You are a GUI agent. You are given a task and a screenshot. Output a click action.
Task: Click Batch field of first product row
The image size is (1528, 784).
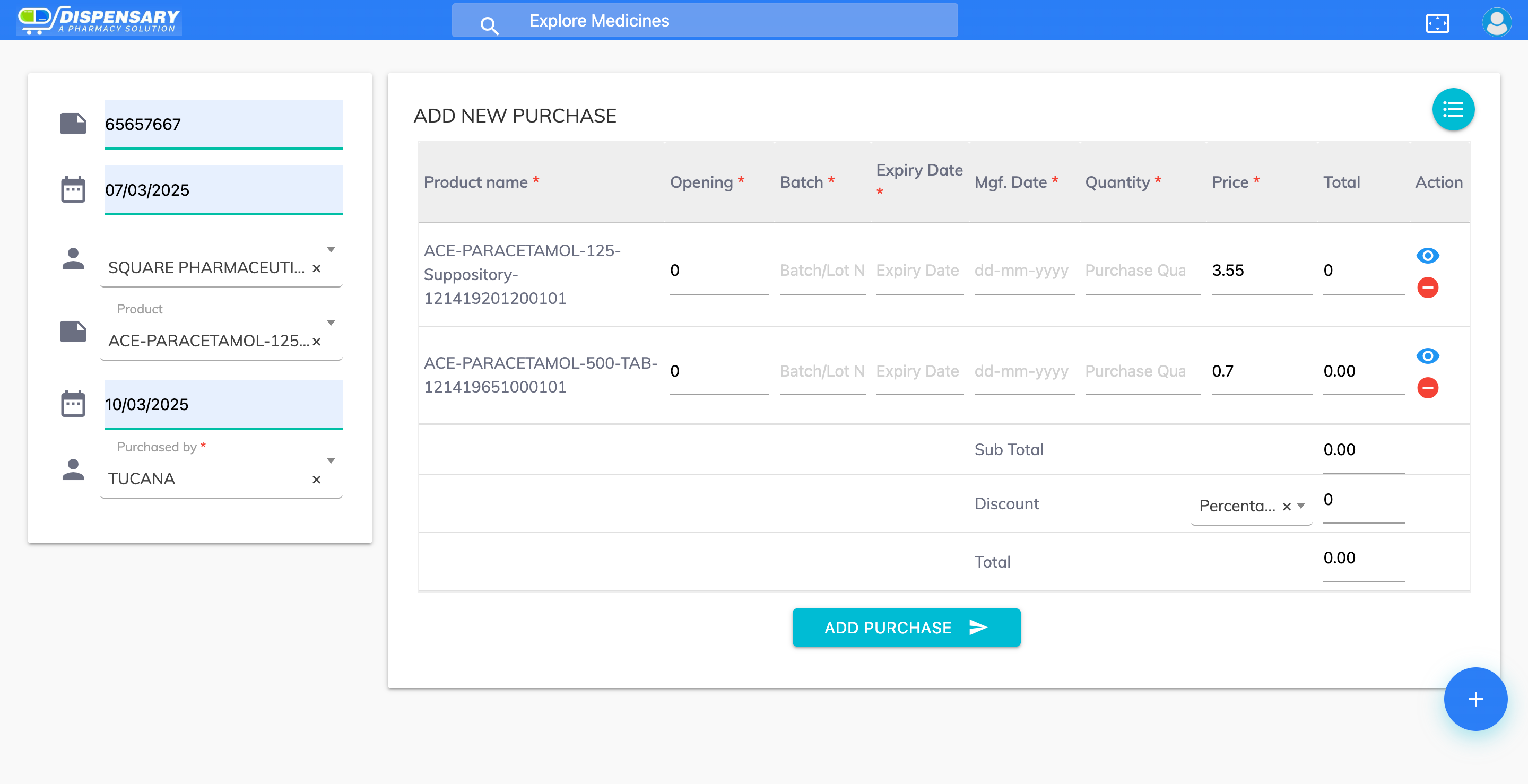click(x=821, y=271)
